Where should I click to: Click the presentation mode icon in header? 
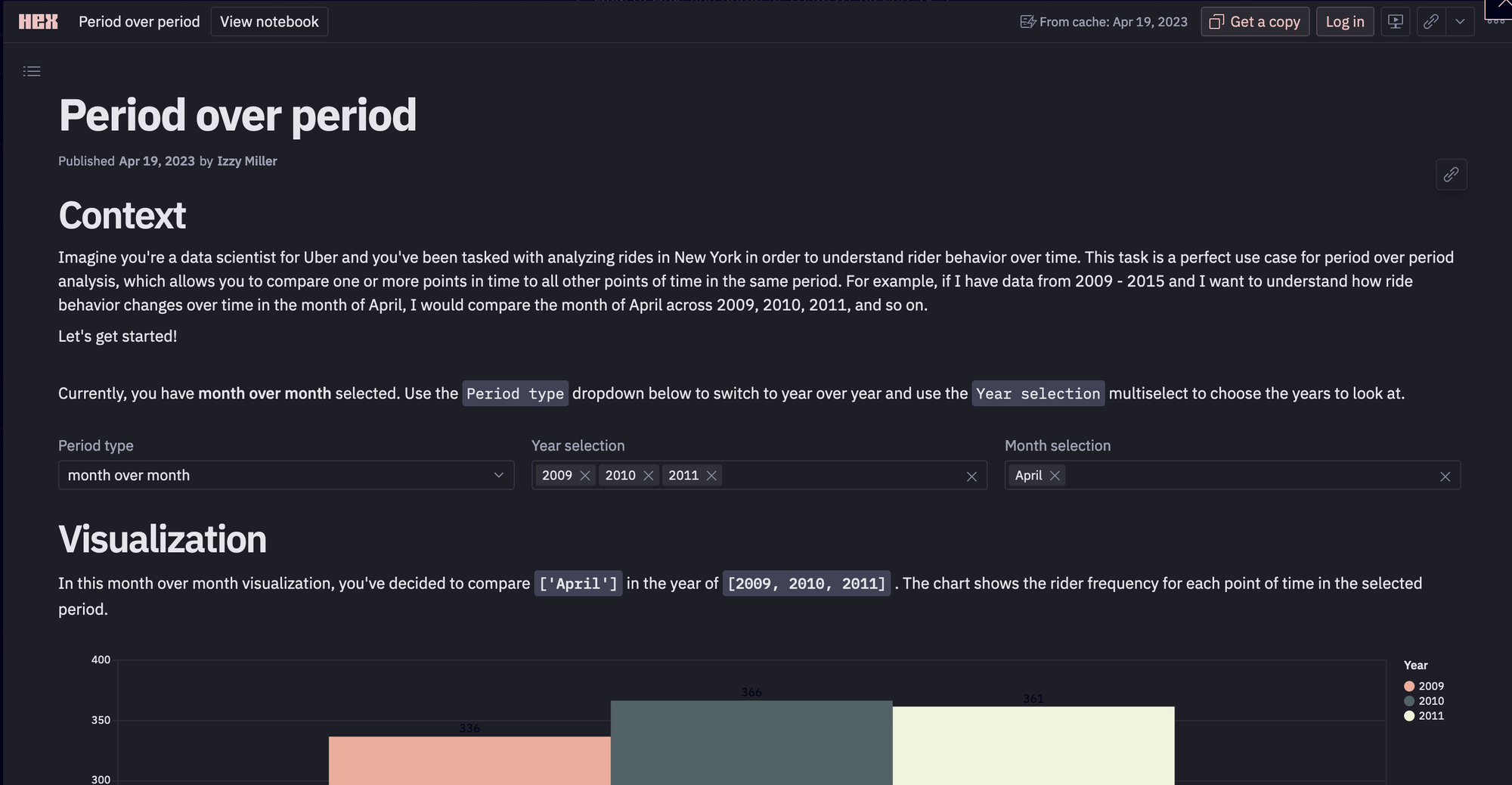1396,22
